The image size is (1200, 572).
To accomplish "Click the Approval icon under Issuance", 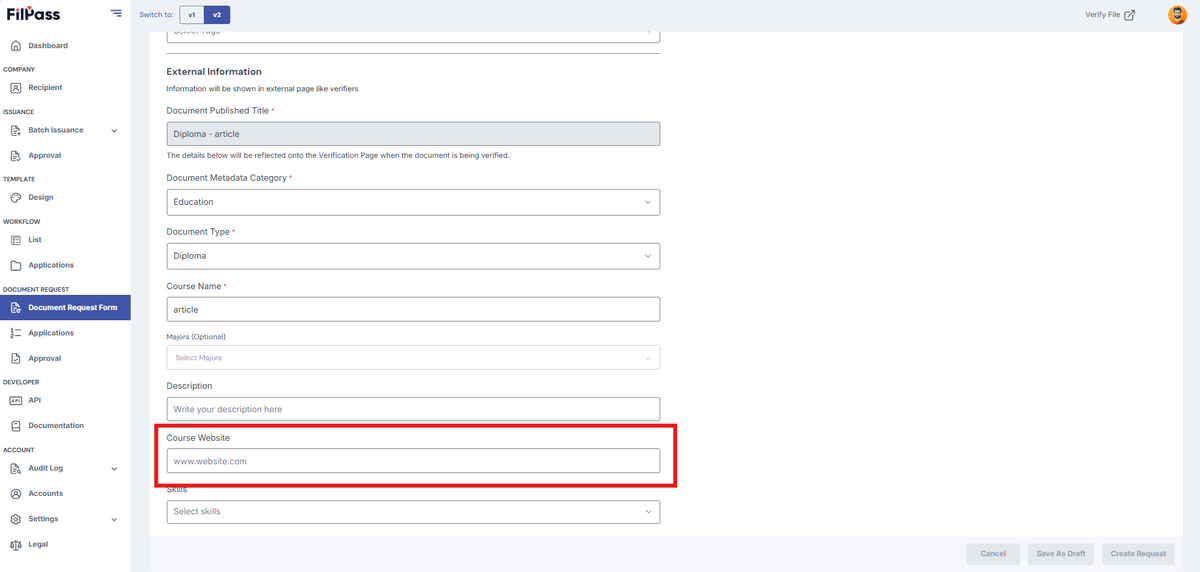I will tap(16, 156).
